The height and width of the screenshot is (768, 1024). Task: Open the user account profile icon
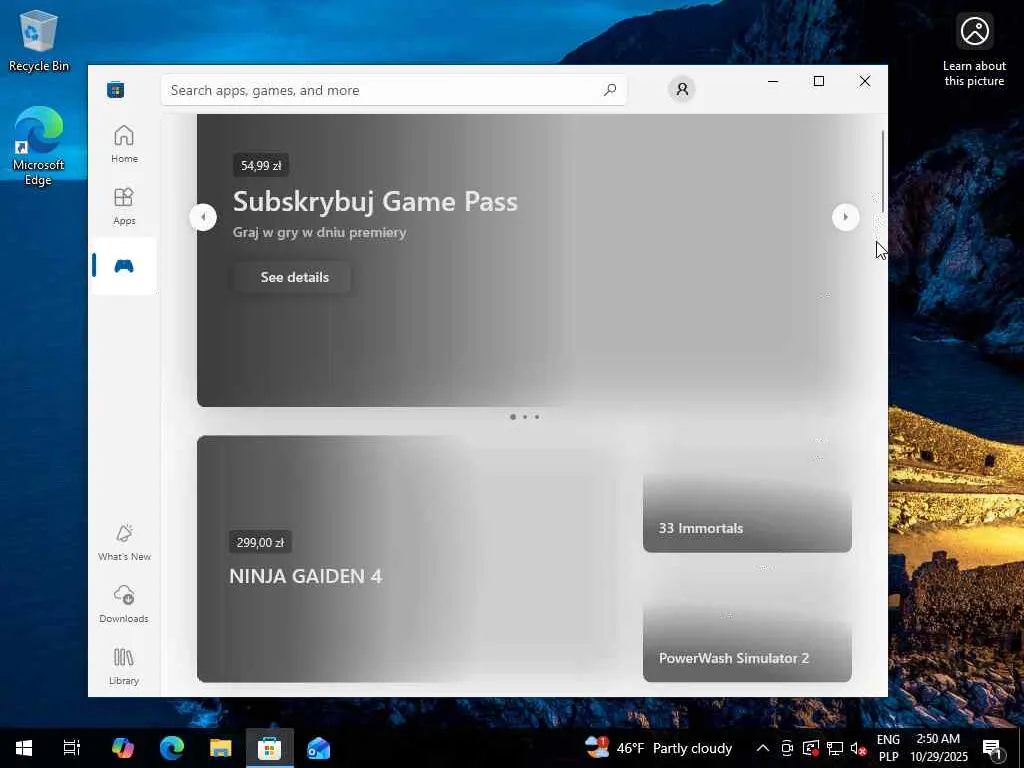coord(682,89)
